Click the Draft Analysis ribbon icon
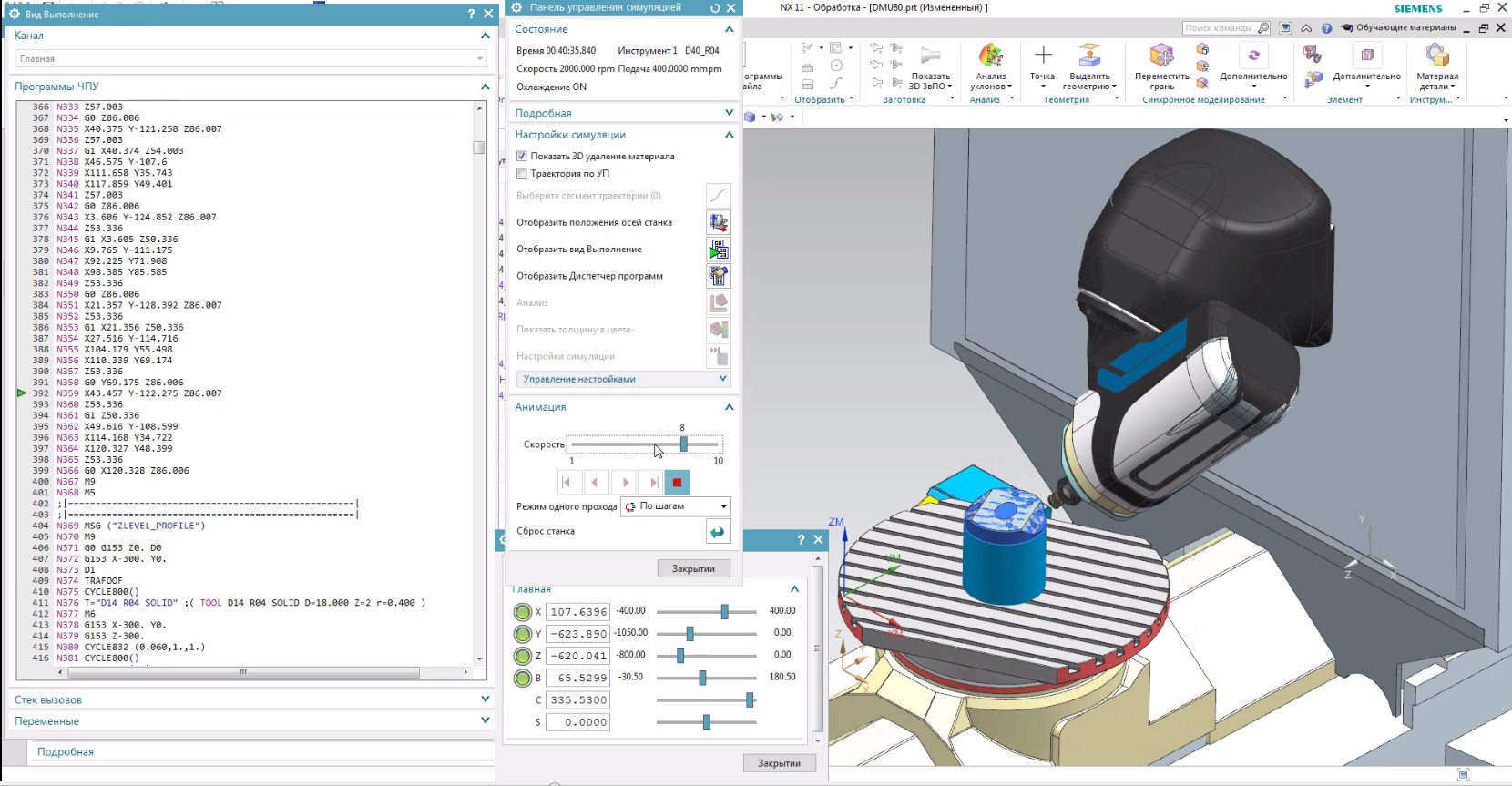The width and height of the screenshot is (1512, 786). click(x=990, y=56)
